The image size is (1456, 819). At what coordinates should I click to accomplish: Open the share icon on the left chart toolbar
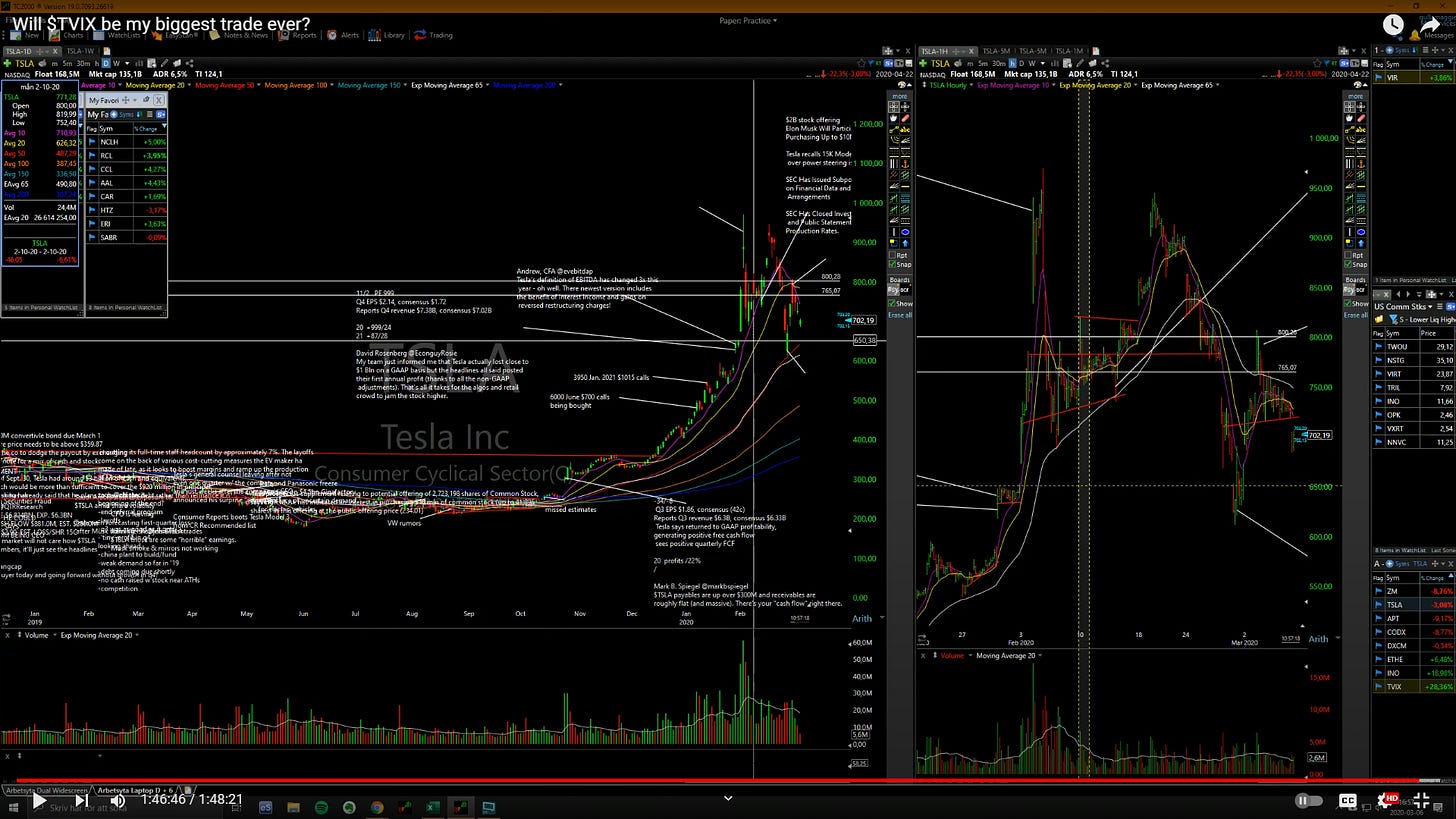point(190,63)
